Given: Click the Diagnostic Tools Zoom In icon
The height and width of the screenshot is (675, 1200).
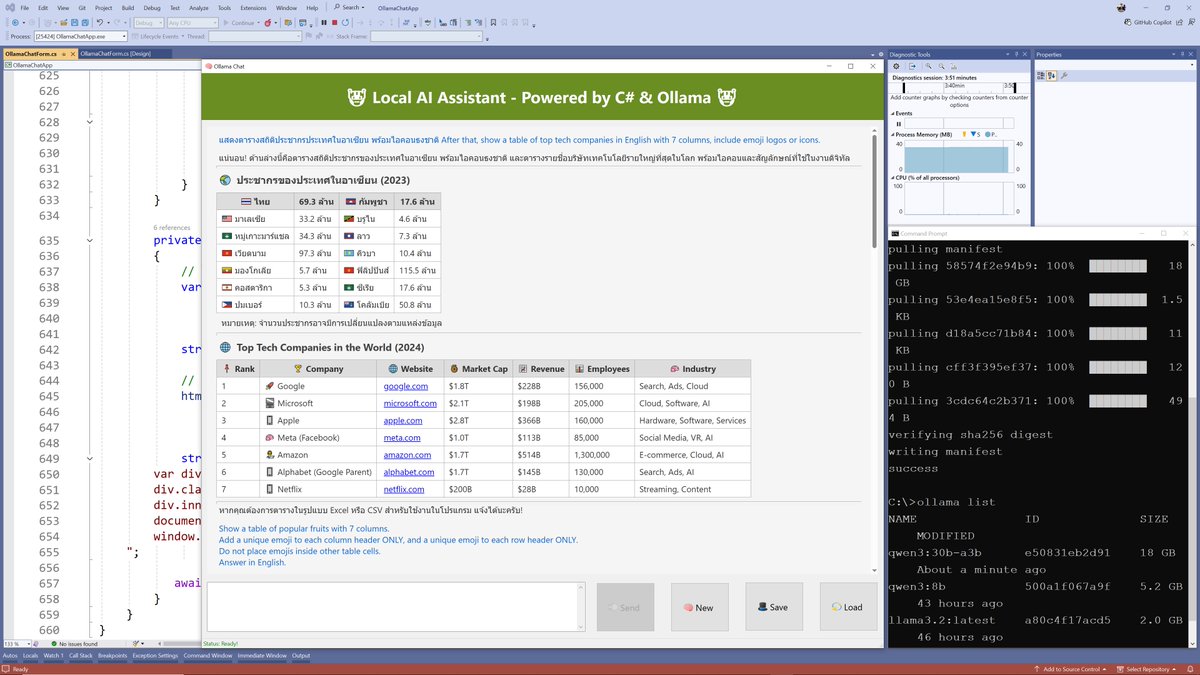Looking at the screenshot, I should pyautogui.click(x=928, y=66).
